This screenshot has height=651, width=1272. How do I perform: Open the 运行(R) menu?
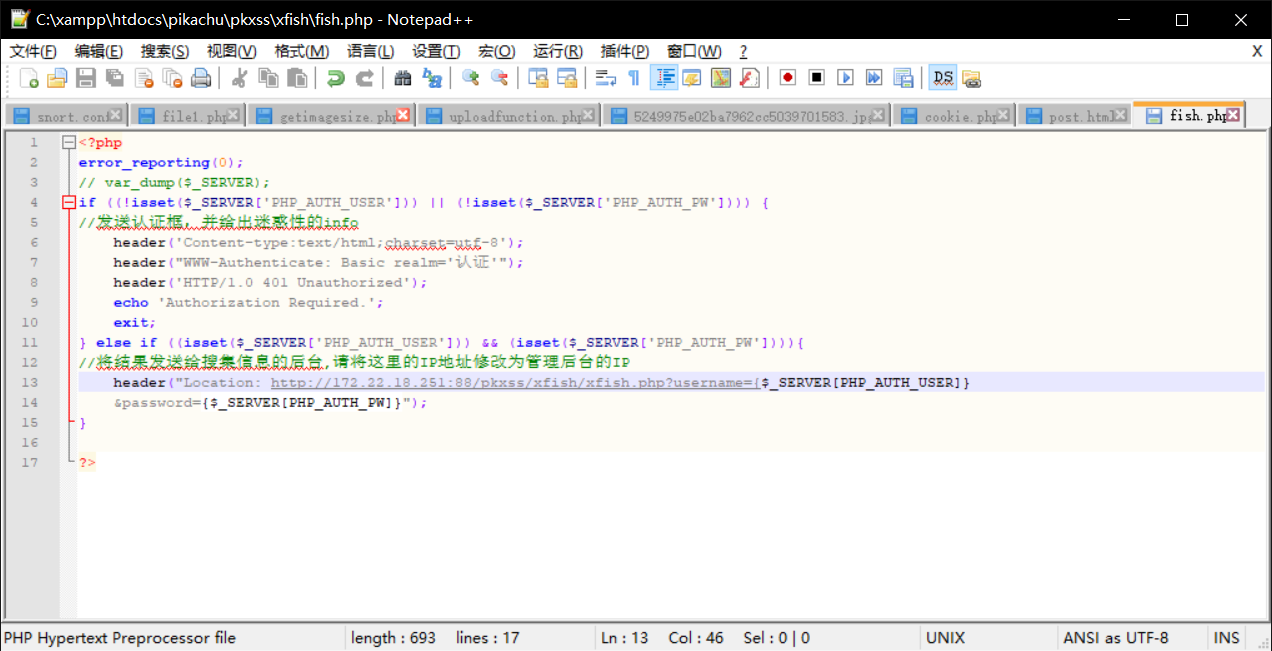[x=558, y=51]
